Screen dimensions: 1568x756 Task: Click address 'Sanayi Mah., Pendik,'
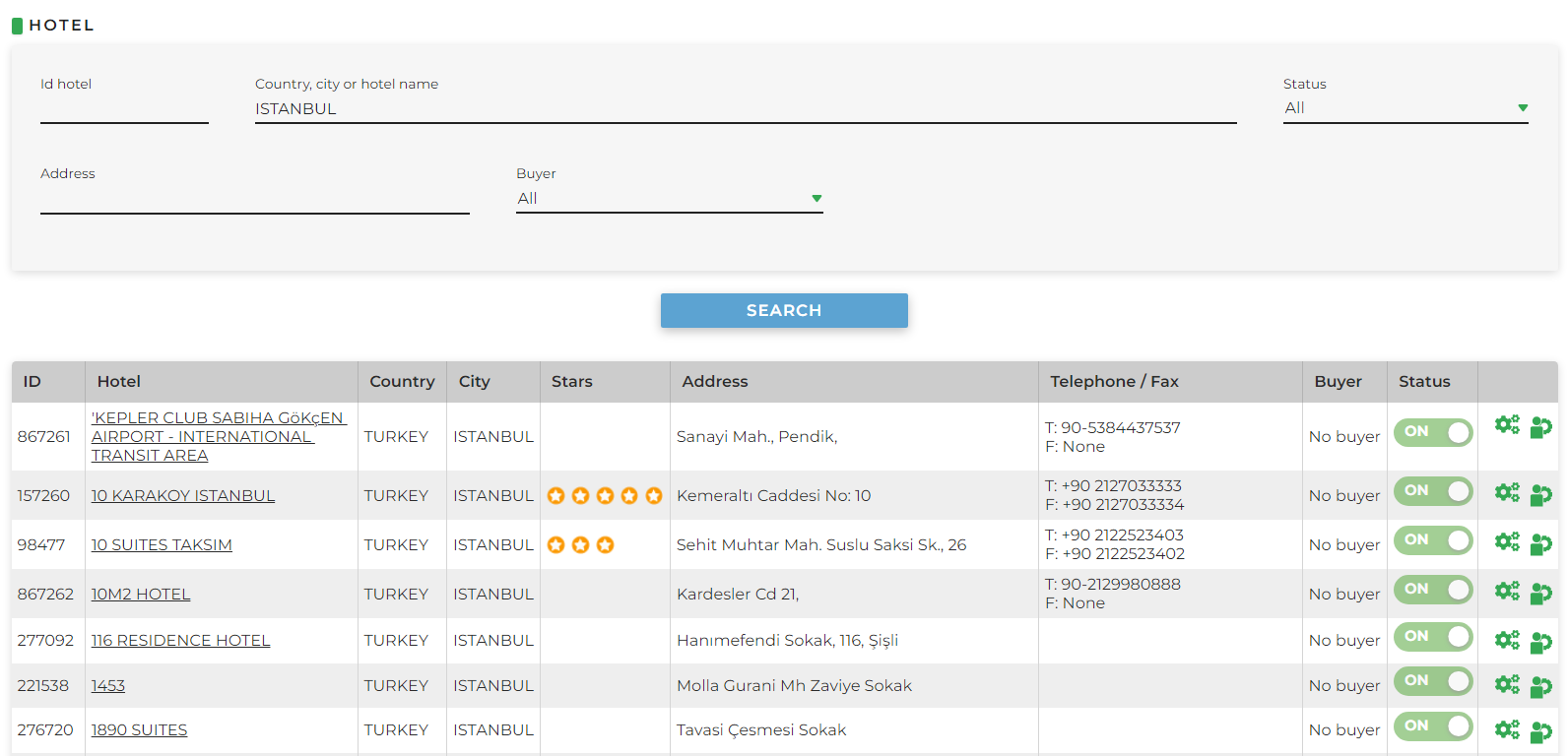(756, 436)
